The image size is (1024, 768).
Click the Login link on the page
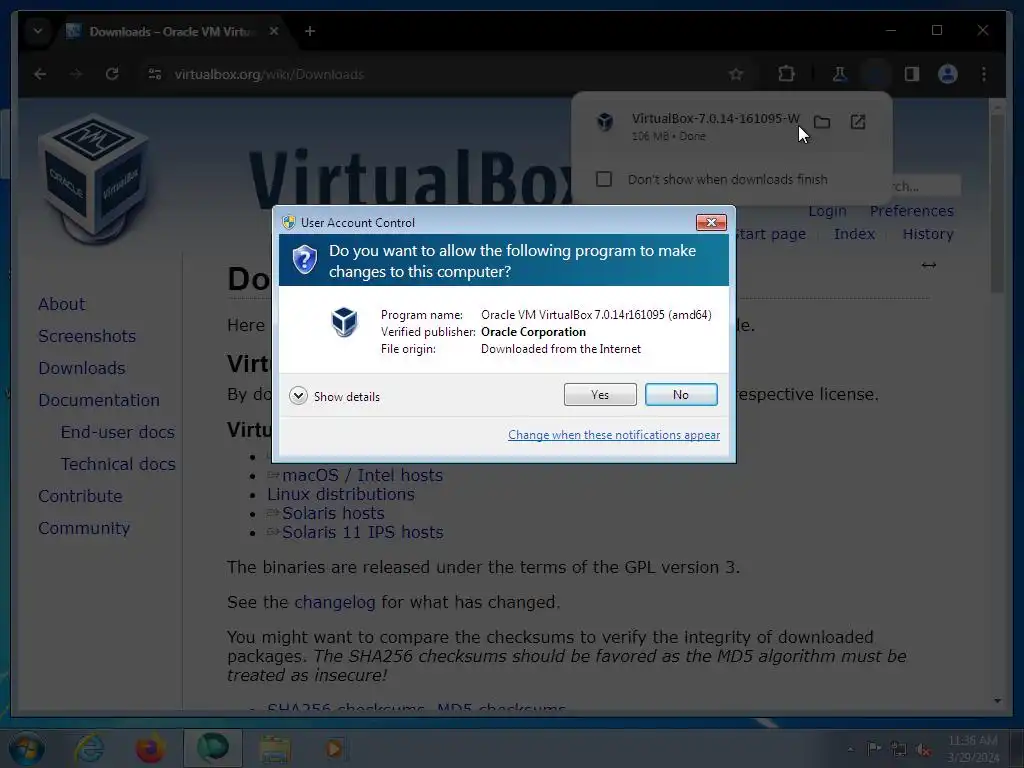tap(827, 212)
